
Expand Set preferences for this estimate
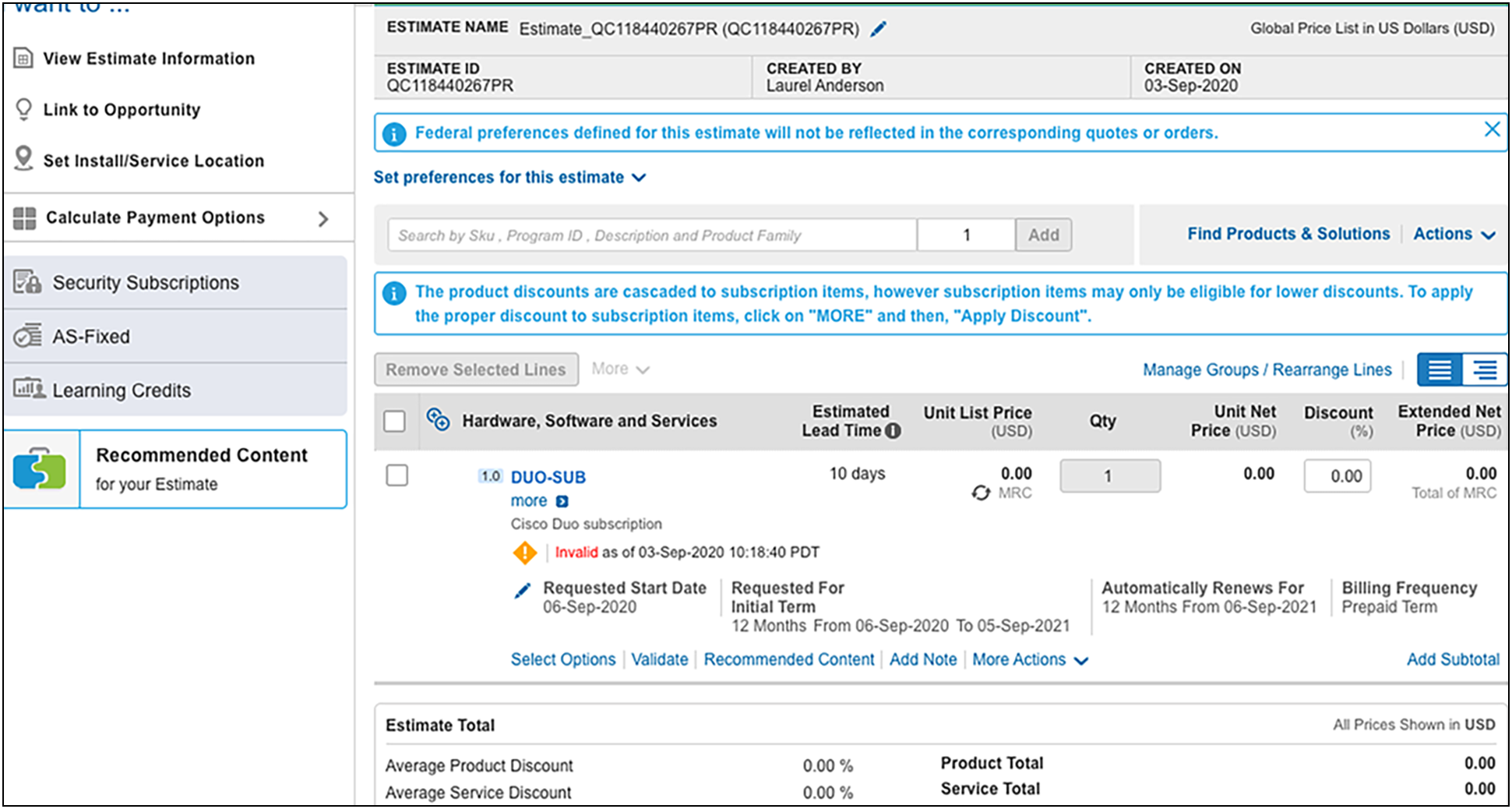pos(509,178)
